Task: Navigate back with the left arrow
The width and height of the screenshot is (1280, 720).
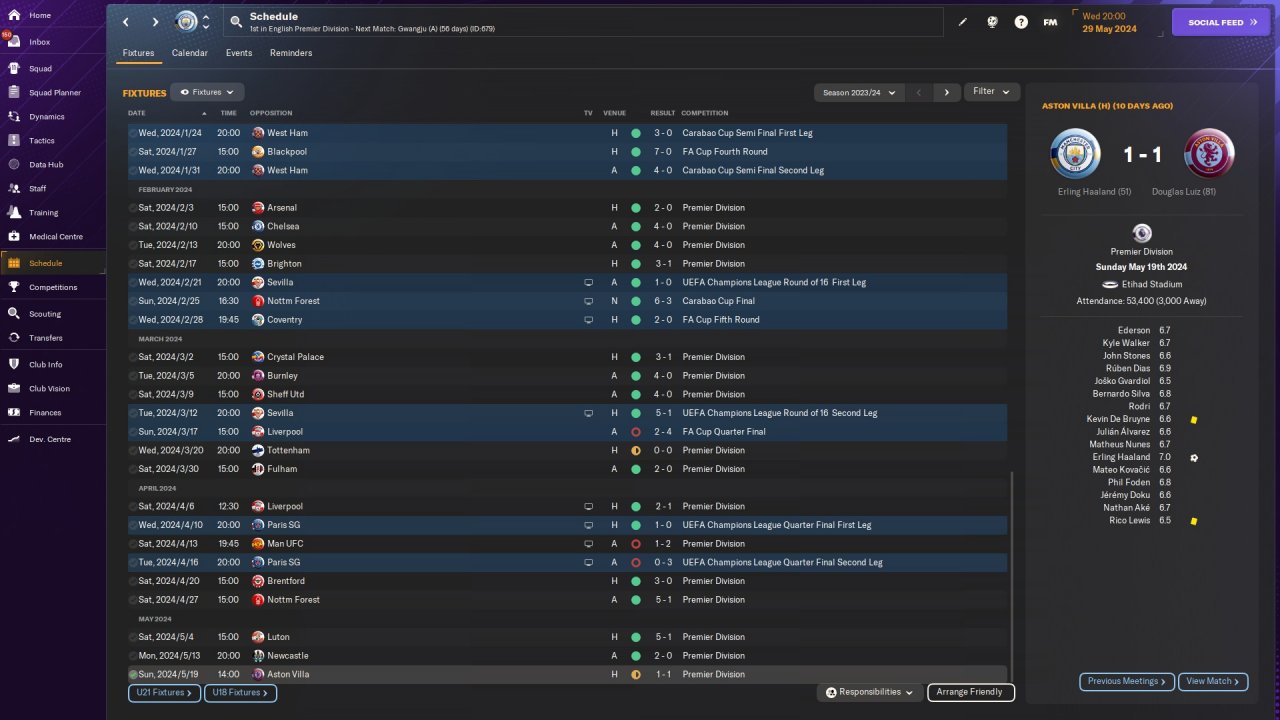Action: pyautogui.click(x=126, y=22)
